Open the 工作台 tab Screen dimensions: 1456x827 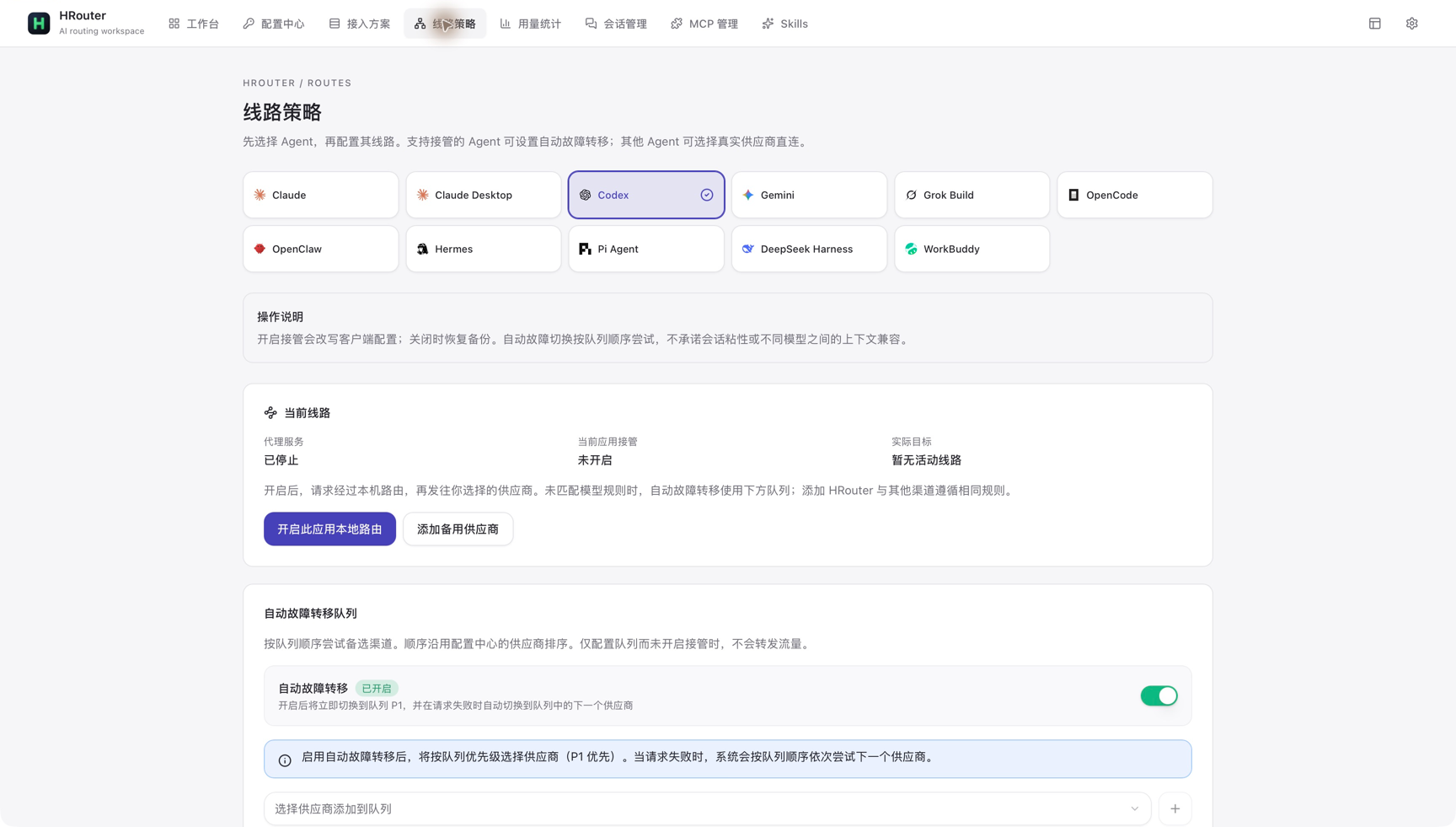click(194, 24)
